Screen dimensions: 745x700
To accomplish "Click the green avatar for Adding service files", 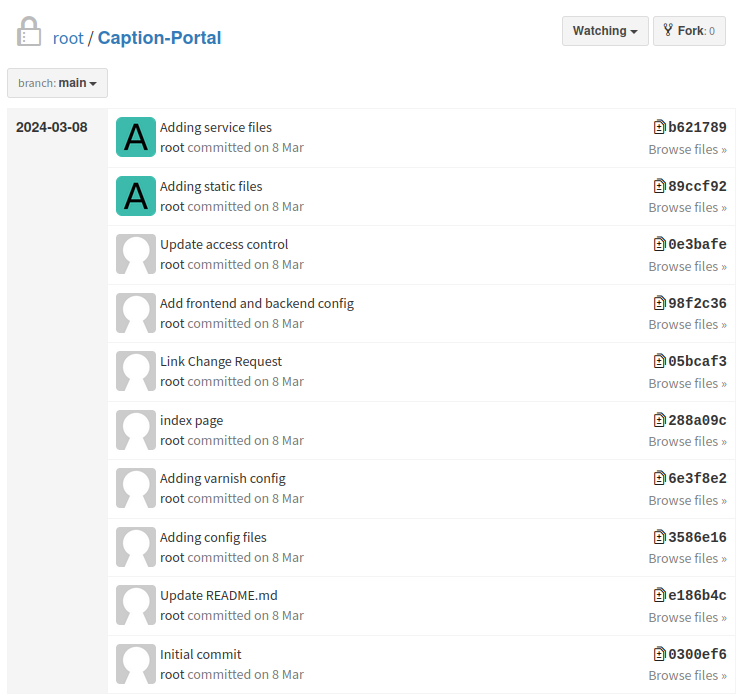I will (x=136, y=137).
